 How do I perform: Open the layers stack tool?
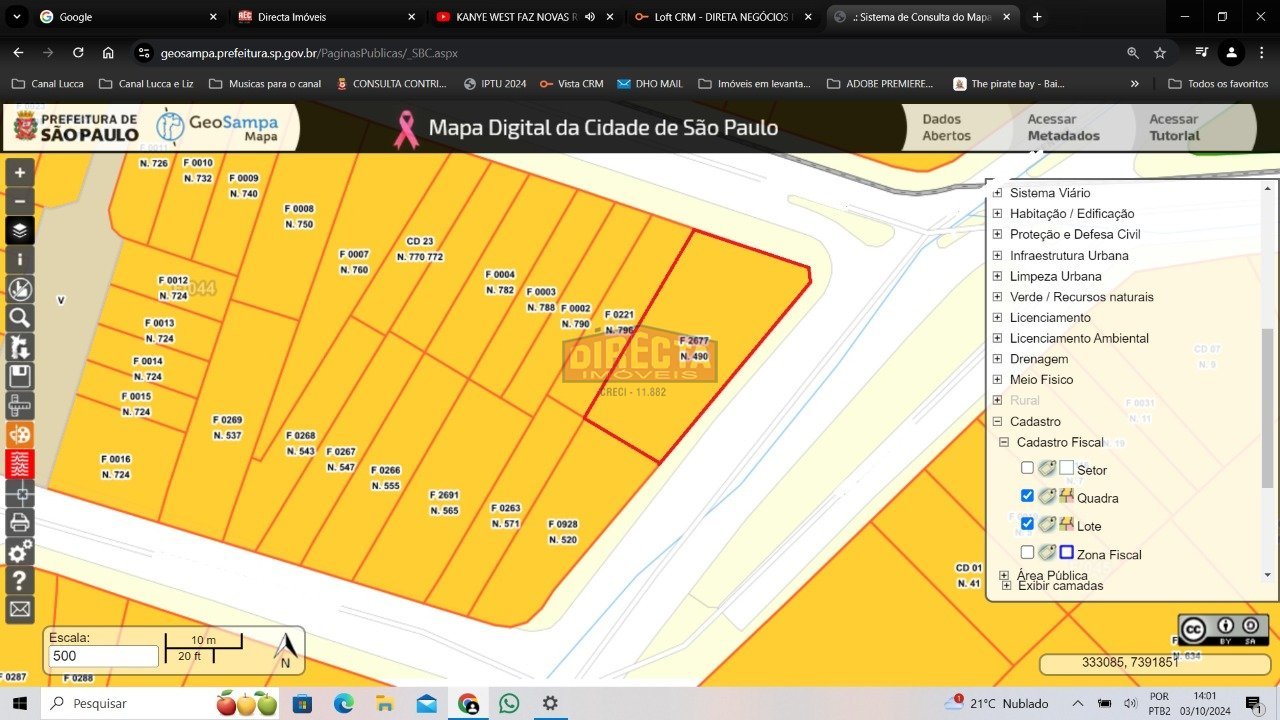[x=20, y=231]
